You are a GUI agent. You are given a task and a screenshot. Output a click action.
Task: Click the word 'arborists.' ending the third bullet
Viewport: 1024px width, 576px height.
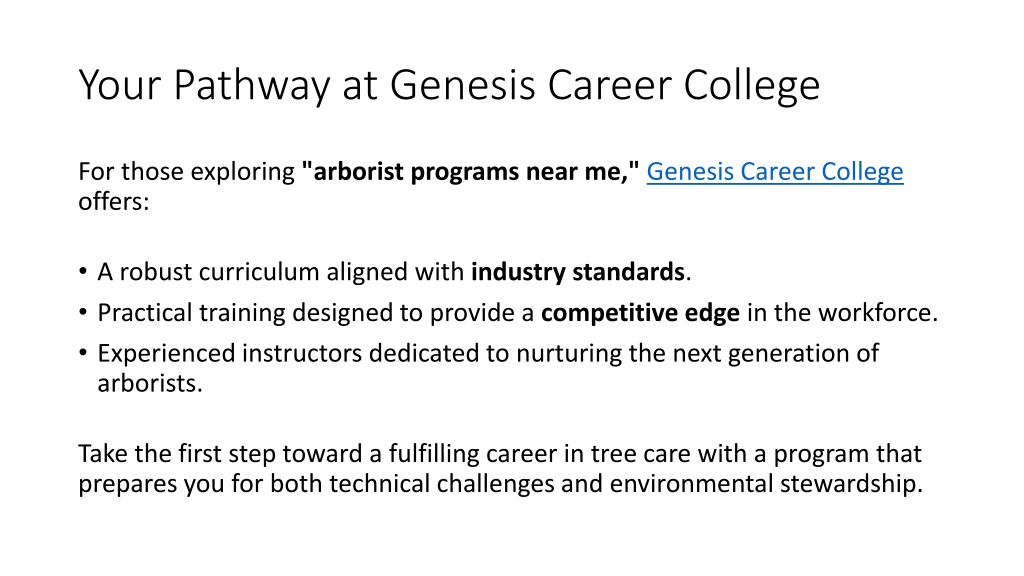[x=150, y=383]
